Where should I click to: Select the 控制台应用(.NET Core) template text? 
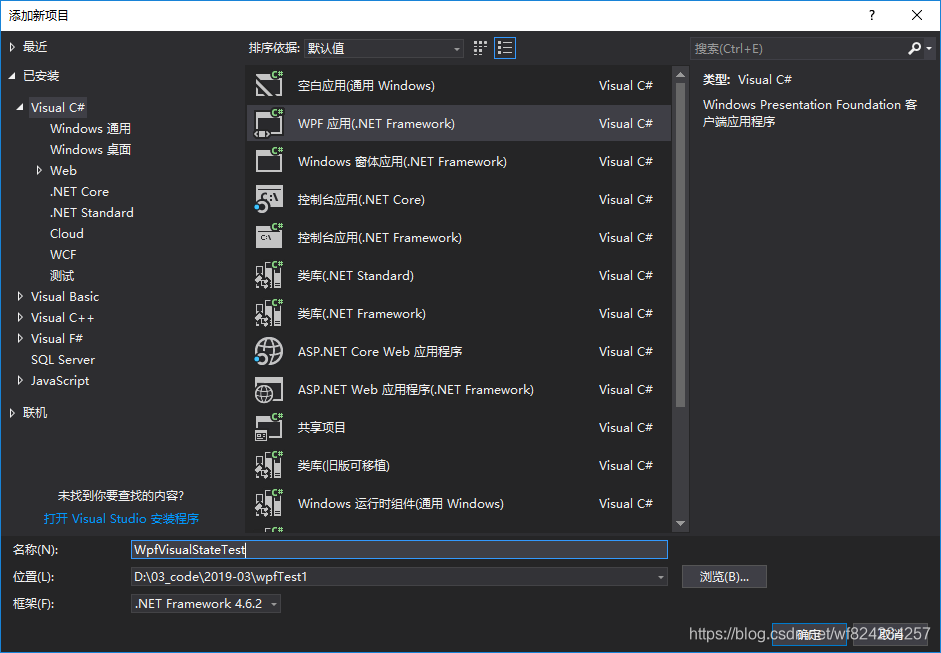pyautogui.click(x=361, y=199)
